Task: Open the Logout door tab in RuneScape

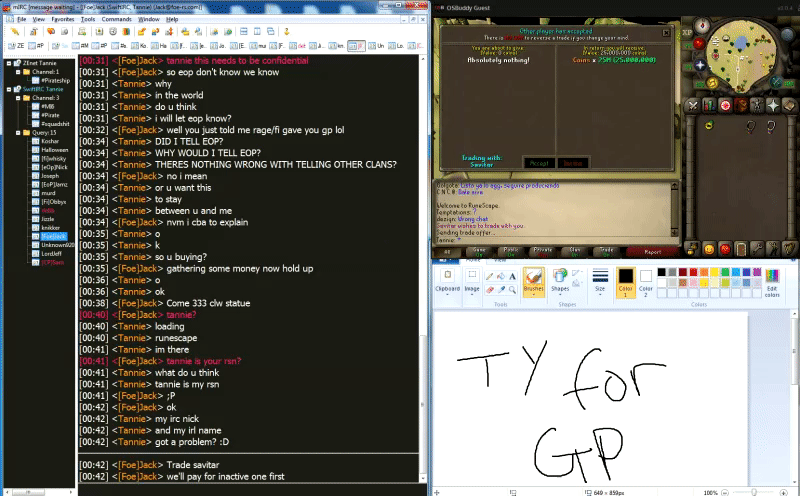Action: (x=741, y=249)
